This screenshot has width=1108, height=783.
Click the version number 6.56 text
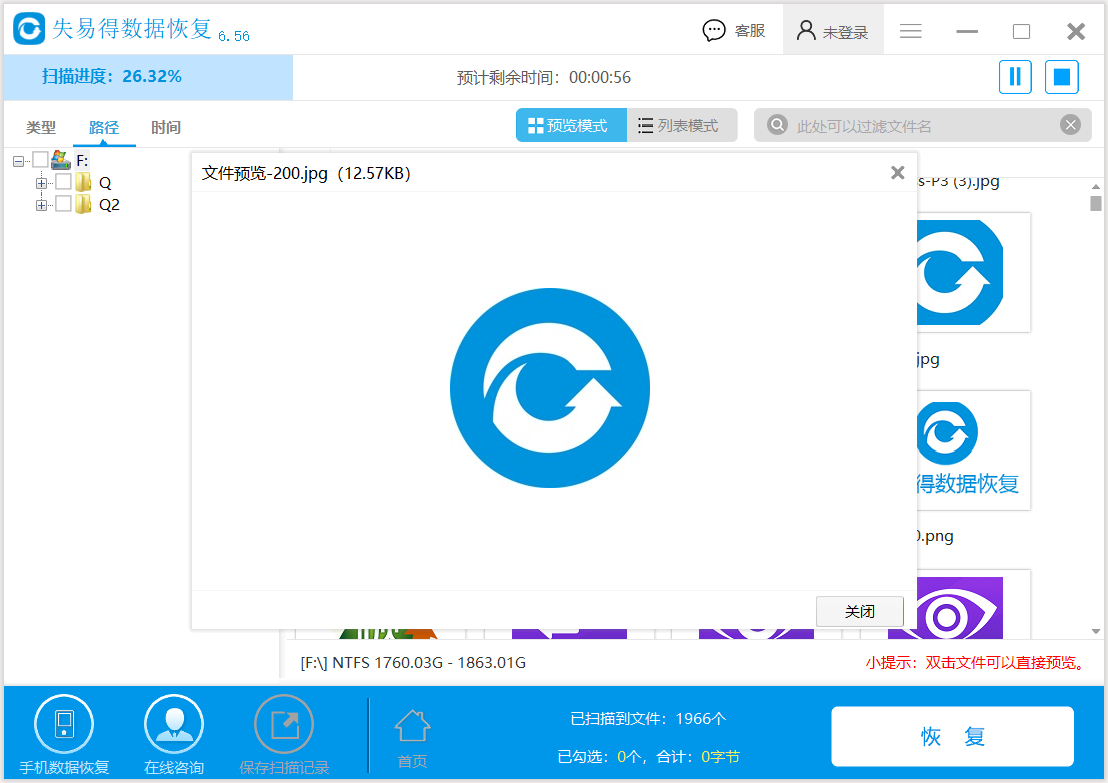tap(234, 36)
